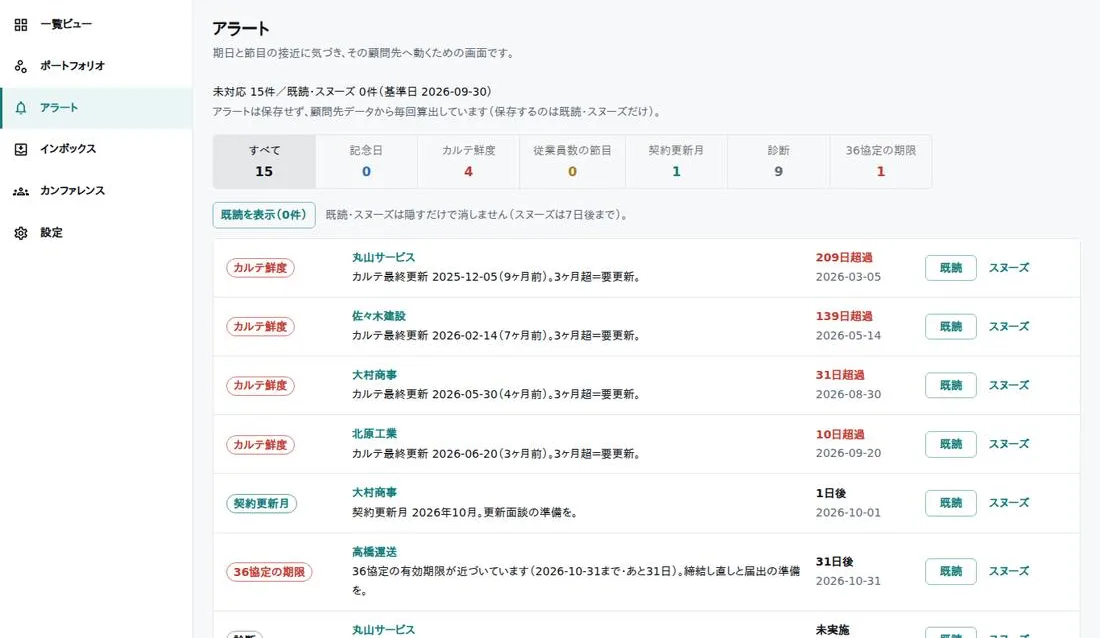Go to ポートフォリオ page

pyautogui.click(x=96, y=66)
